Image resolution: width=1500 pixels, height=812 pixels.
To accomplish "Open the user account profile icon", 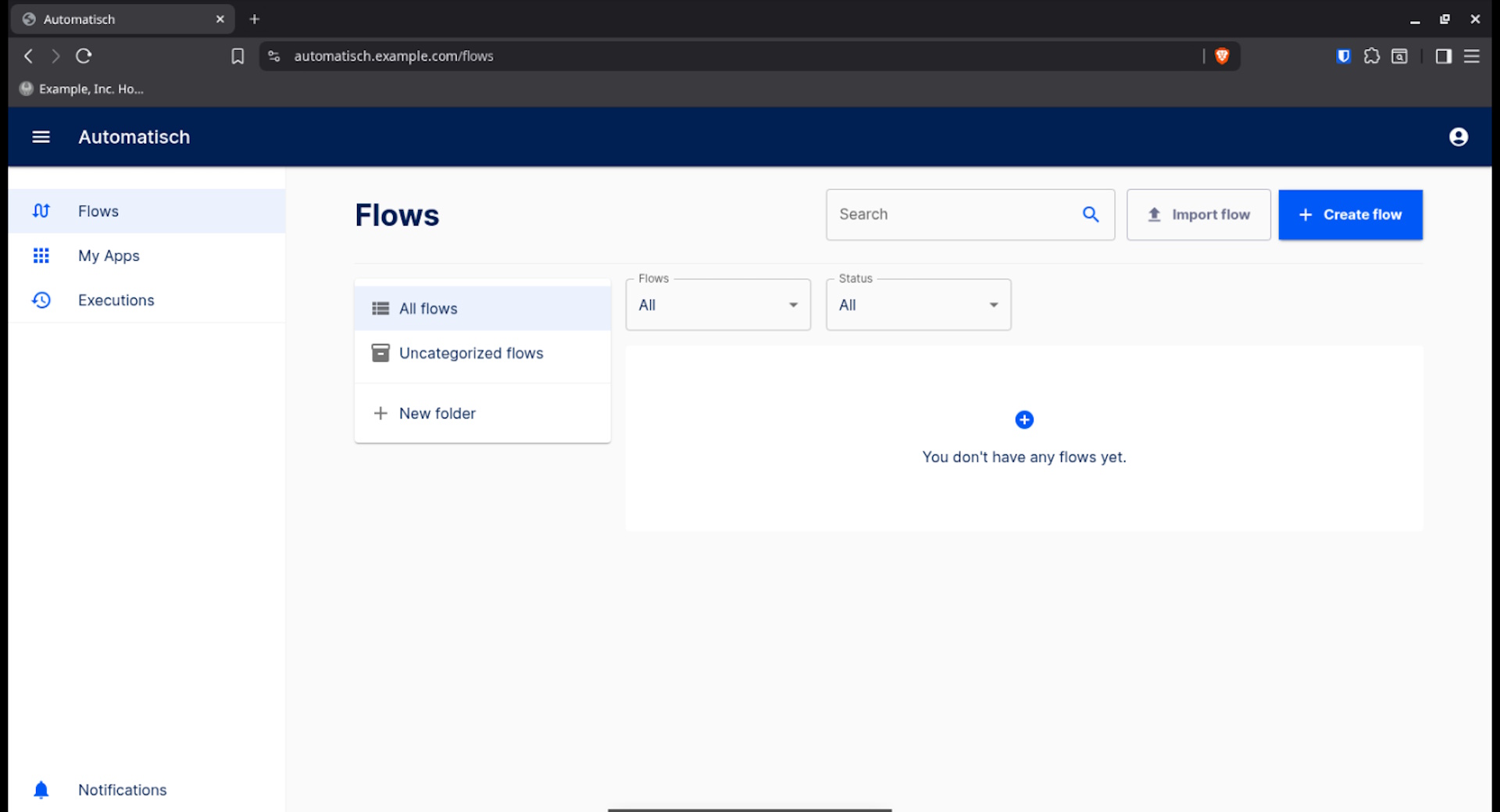I will pyautogui.click(x=1458, y=137).
